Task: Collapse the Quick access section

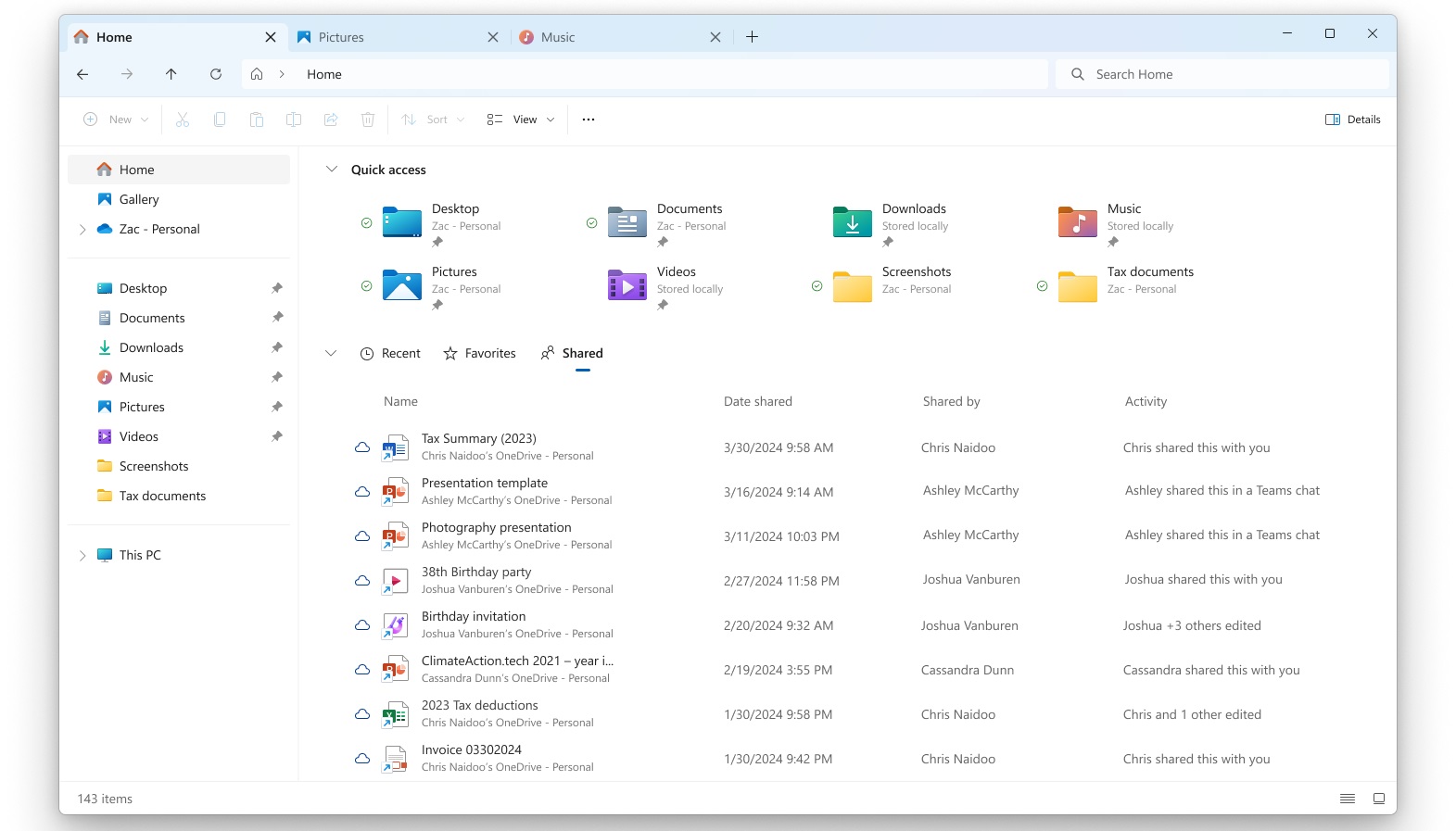Action: (x=332, y=170)
